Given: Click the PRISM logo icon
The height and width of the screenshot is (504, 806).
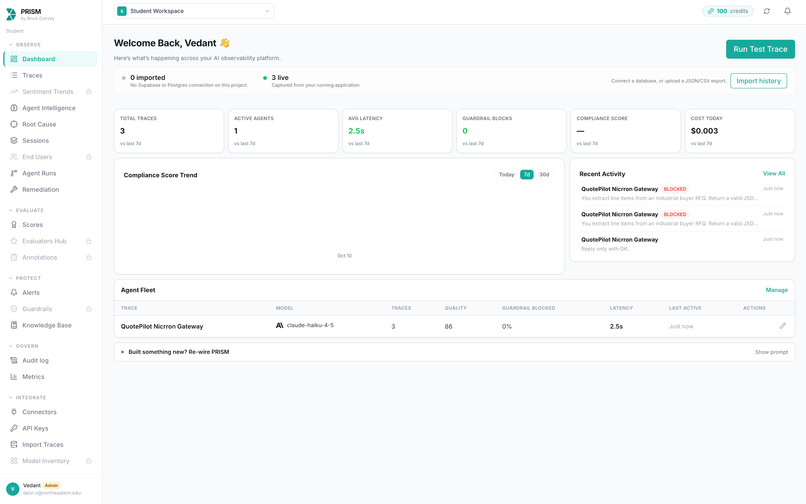Looking at the screenshot, I should (x=11, y=14).
